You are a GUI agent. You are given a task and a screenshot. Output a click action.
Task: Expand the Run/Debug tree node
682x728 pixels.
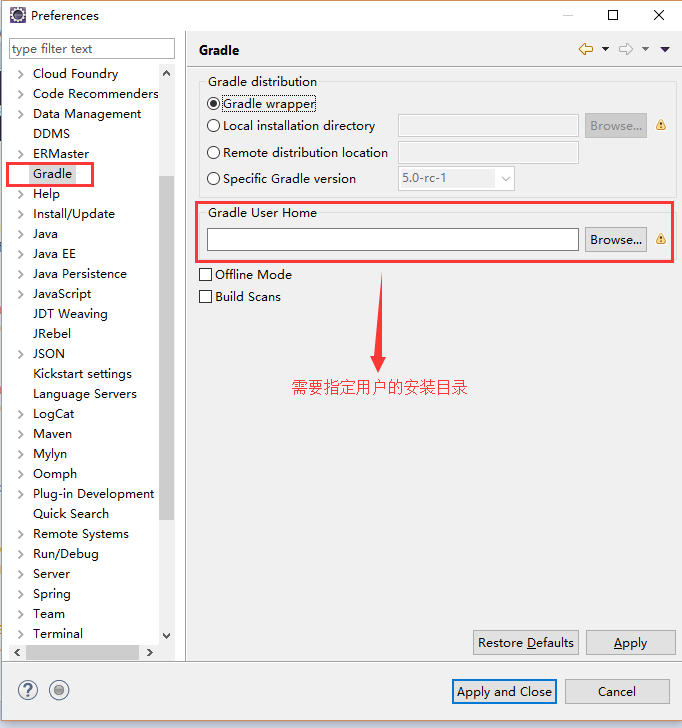point(20,554)
